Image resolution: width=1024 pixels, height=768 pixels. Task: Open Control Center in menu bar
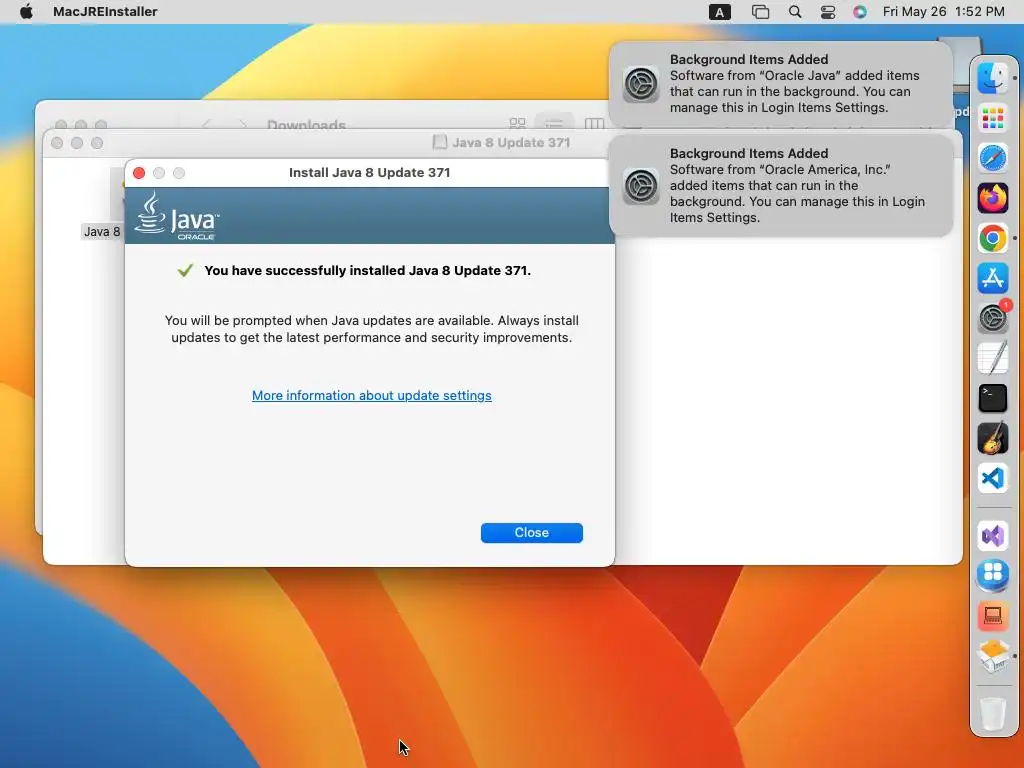tap(827, 11)
